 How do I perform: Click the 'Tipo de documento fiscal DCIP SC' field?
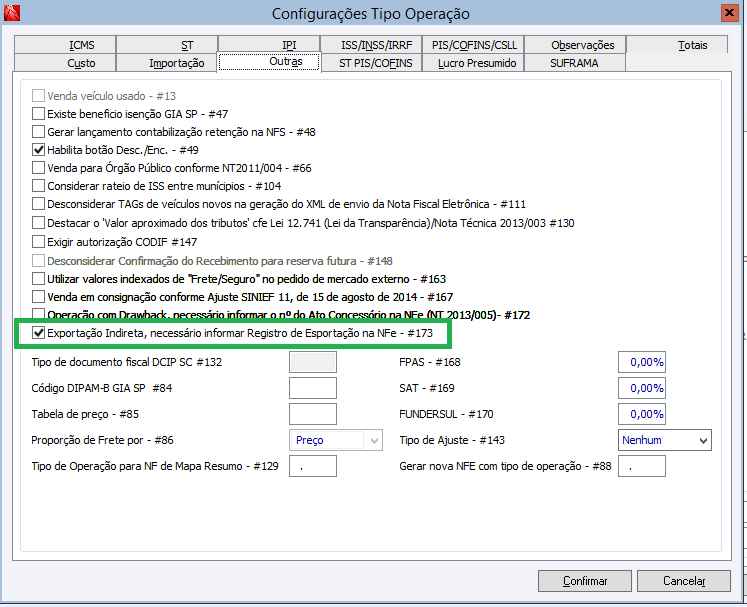point(313,362)
